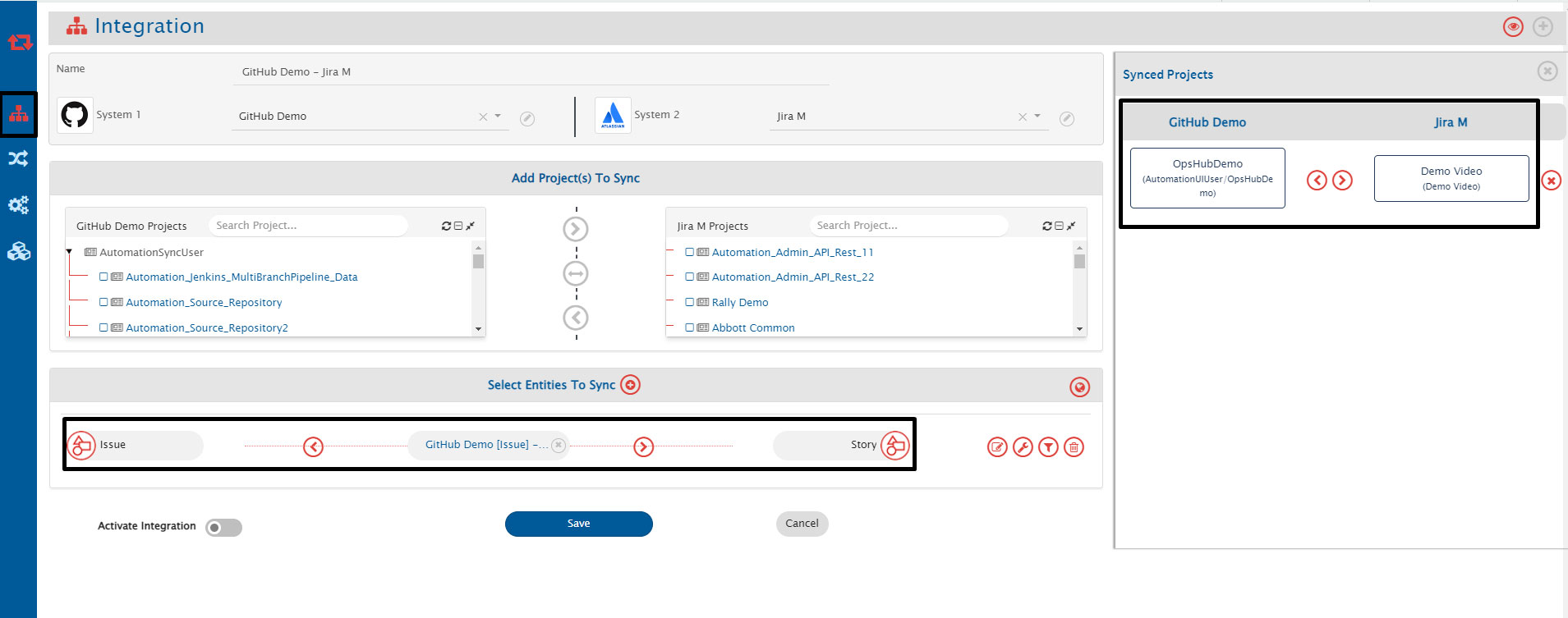Click the eye view icon in header

1512,27
